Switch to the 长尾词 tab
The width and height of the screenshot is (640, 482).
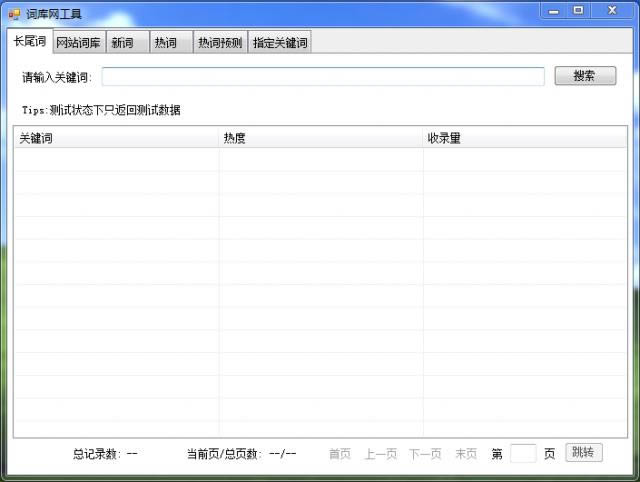point(29,41)
